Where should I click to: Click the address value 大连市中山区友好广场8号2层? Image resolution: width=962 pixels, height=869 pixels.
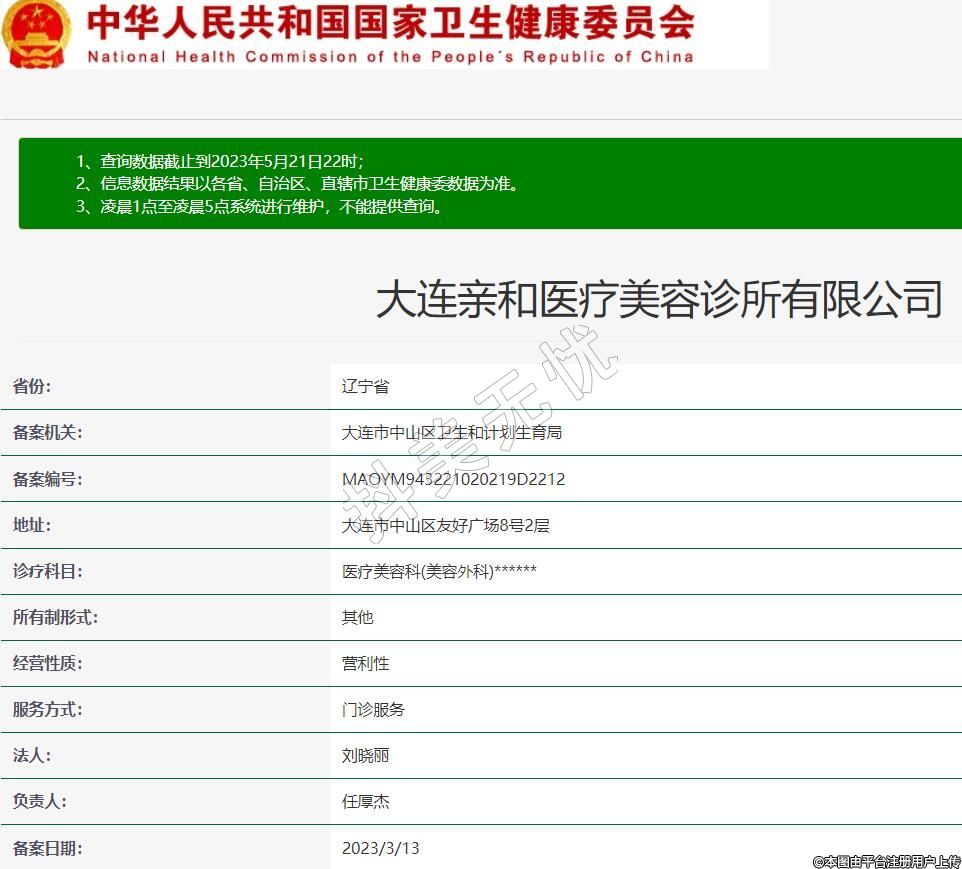tap(445, 525)
